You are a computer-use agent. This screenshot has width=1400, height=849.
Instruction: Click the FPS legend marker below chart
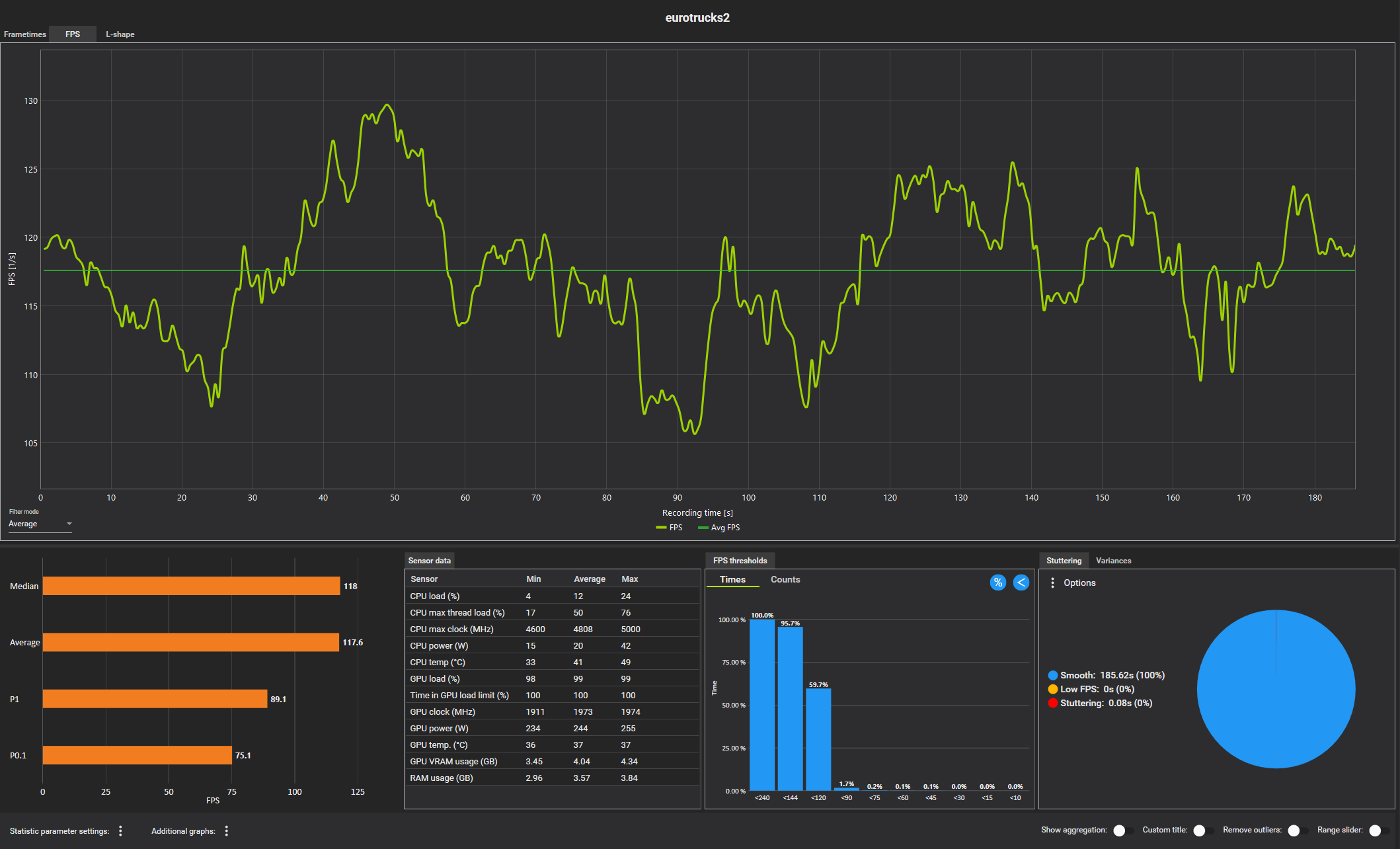point(661,528)
